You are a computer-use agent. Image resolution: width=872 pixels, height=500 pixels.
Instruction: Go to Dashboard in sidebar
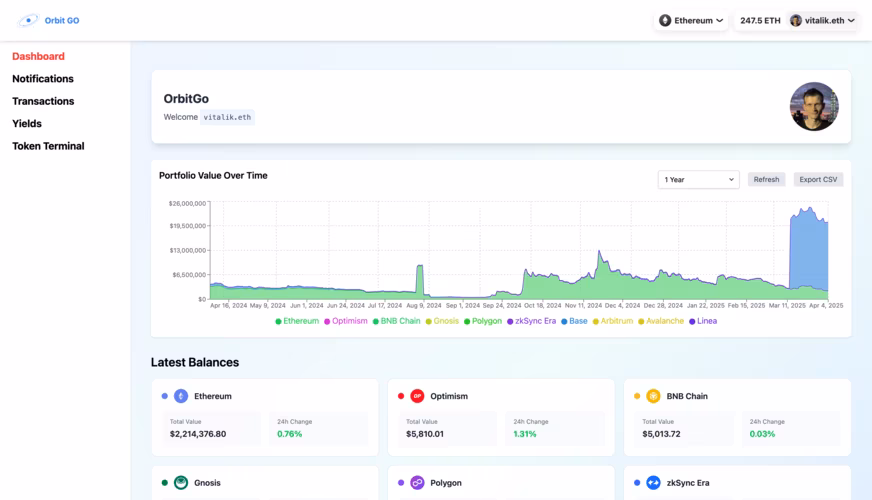coord(38,56)
